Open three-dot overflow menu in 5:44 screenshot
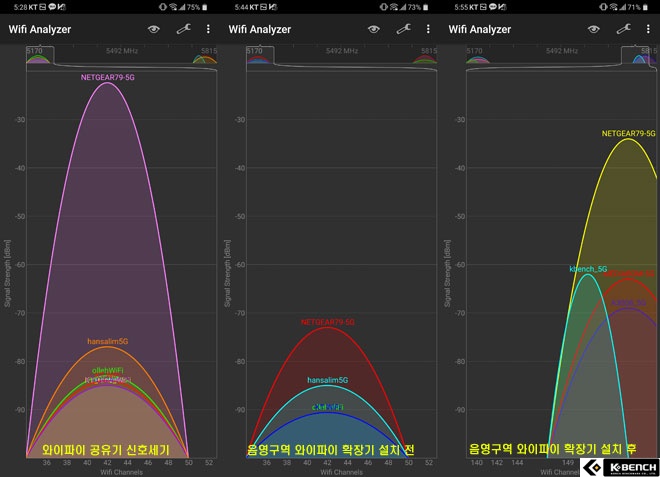Image resolution: width=660 pixels, height=477 pixels. (428, 29)
